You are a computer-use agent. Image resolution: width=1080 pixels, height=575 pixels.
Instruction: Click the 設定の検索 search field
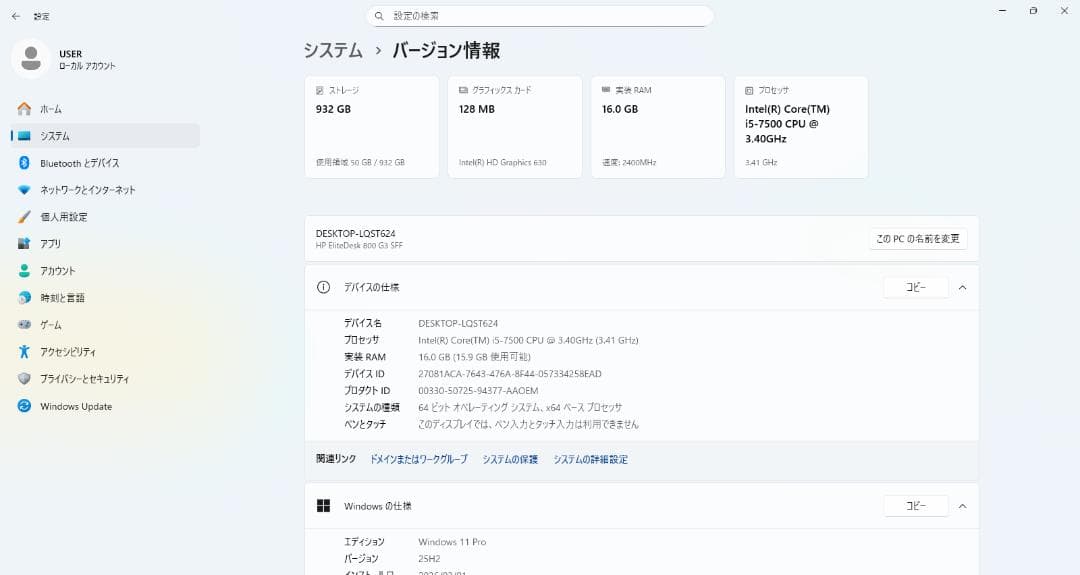(x=540, y=16)
